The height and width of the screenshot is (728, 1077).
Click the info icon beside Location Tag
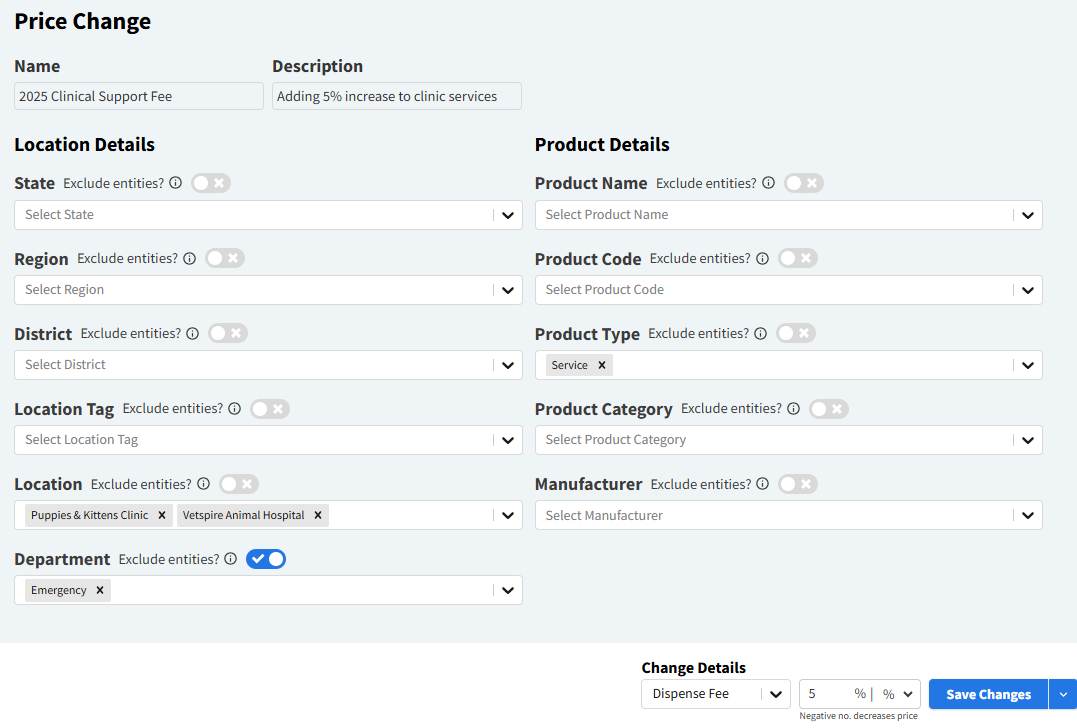(234, 408)
